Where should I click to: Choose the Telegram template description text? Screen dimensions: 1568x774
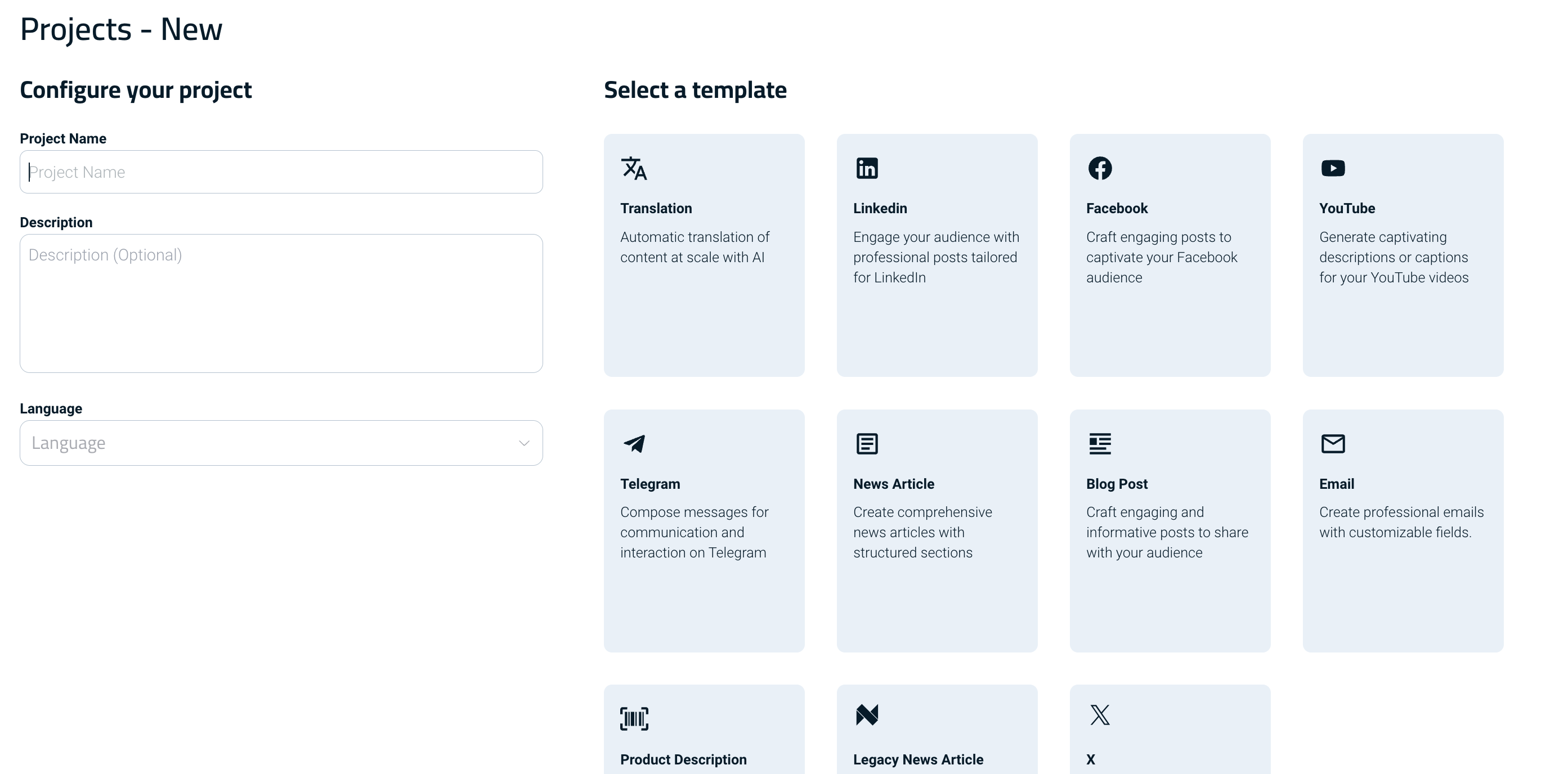(x=695, y=533)
